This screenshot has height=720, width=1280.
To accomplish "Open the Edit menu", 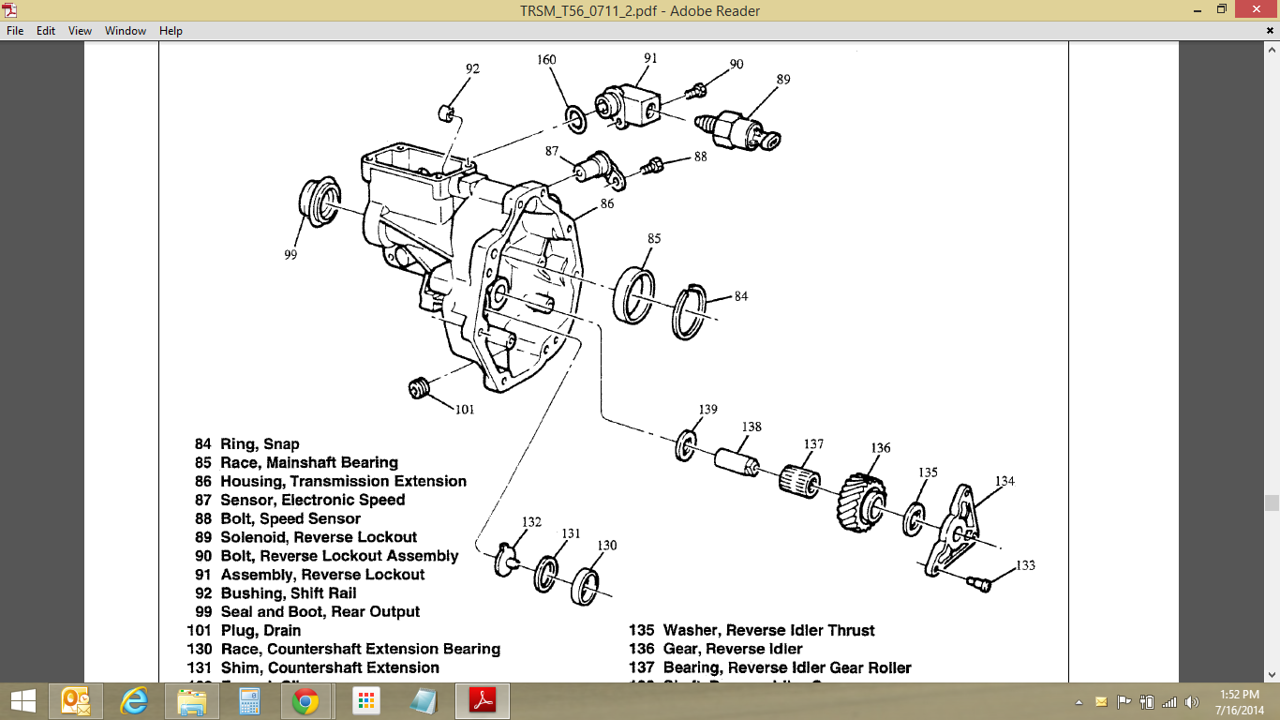I will pyautogui.click(x=46, y=31).
